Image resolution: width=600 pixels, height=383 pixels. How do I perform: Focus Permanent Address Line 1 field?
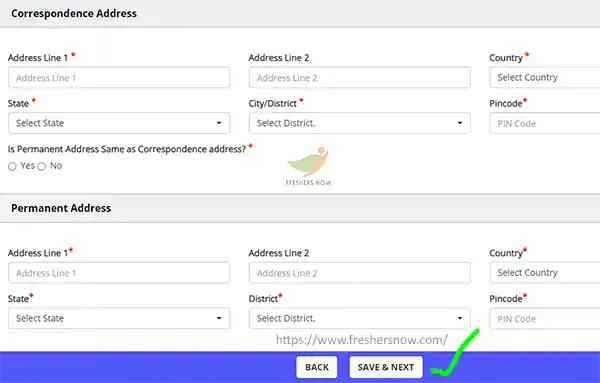click(x=119, y=273)
